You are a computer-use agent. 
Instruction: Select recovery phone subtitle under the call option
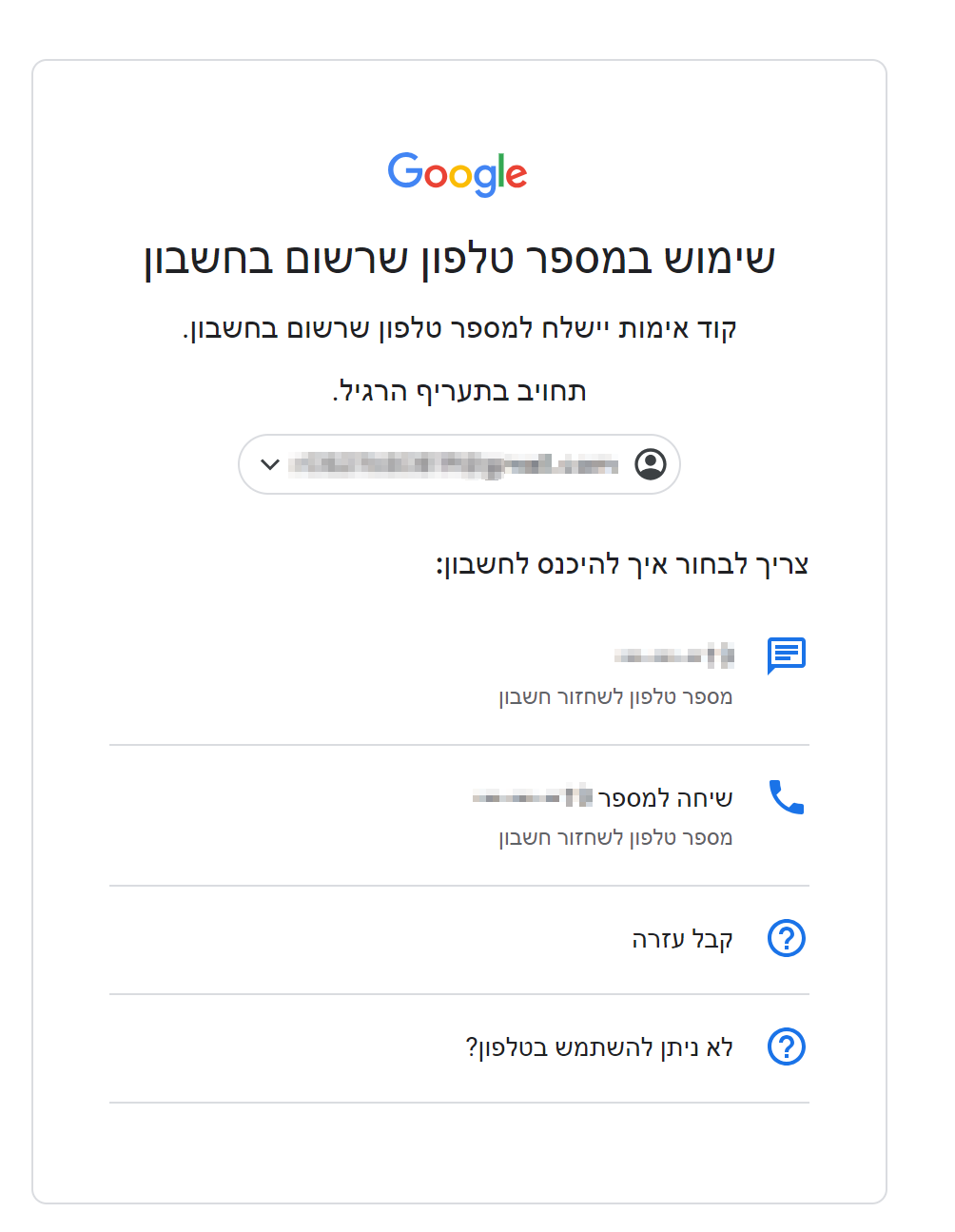click(615, 838)
